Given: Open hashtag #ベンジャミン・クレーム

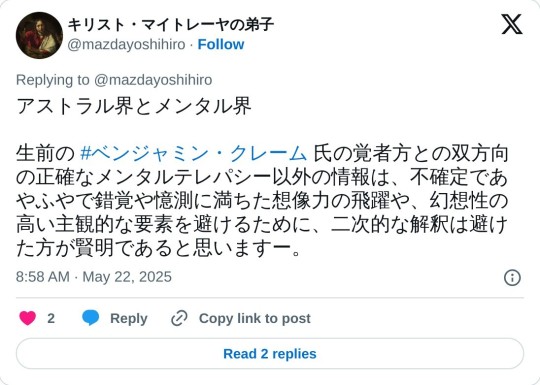Looking at the screenshot, I should (x=193, y=154).
